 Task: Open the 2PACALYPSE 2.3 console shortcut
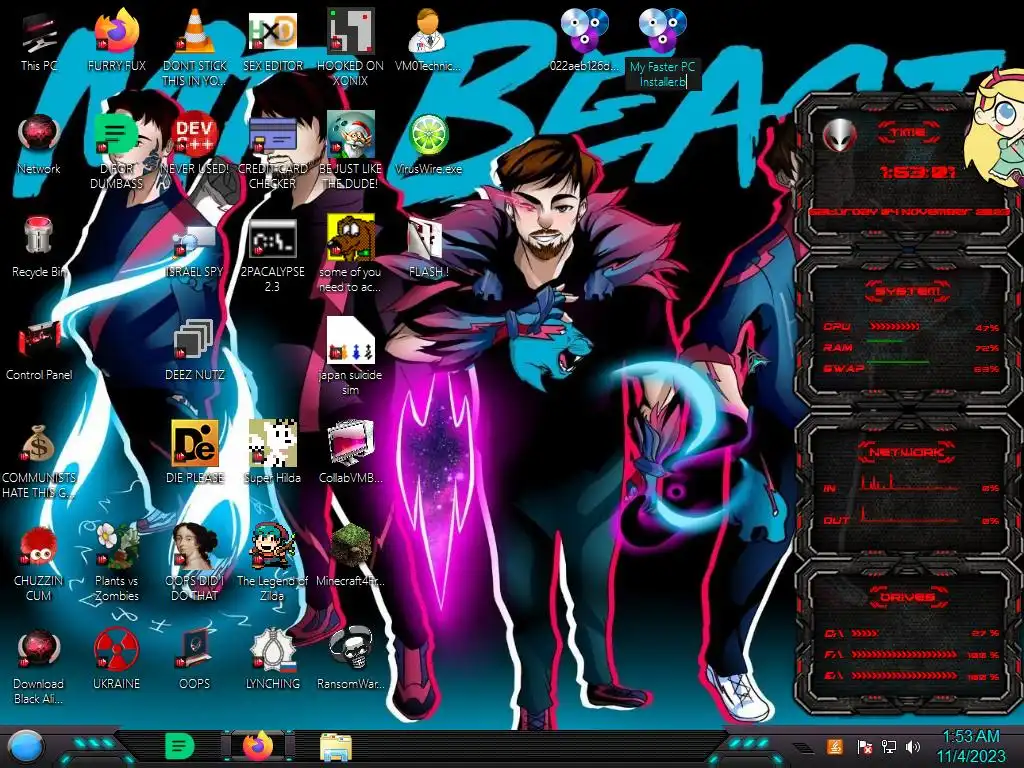click(272, 255)
